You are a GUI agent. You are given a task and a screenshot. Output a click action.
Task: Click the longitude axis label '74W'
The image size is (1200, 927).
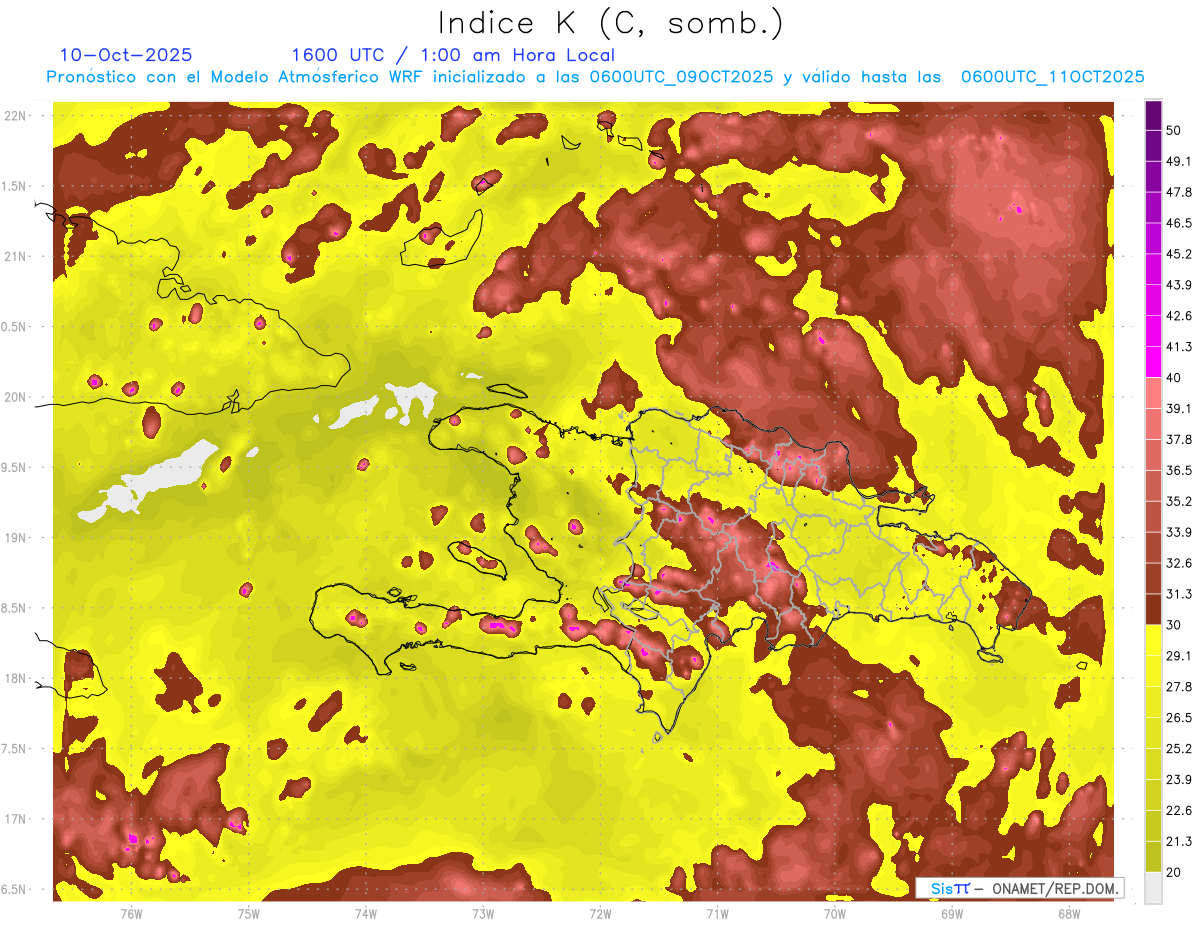pos(366,913)
